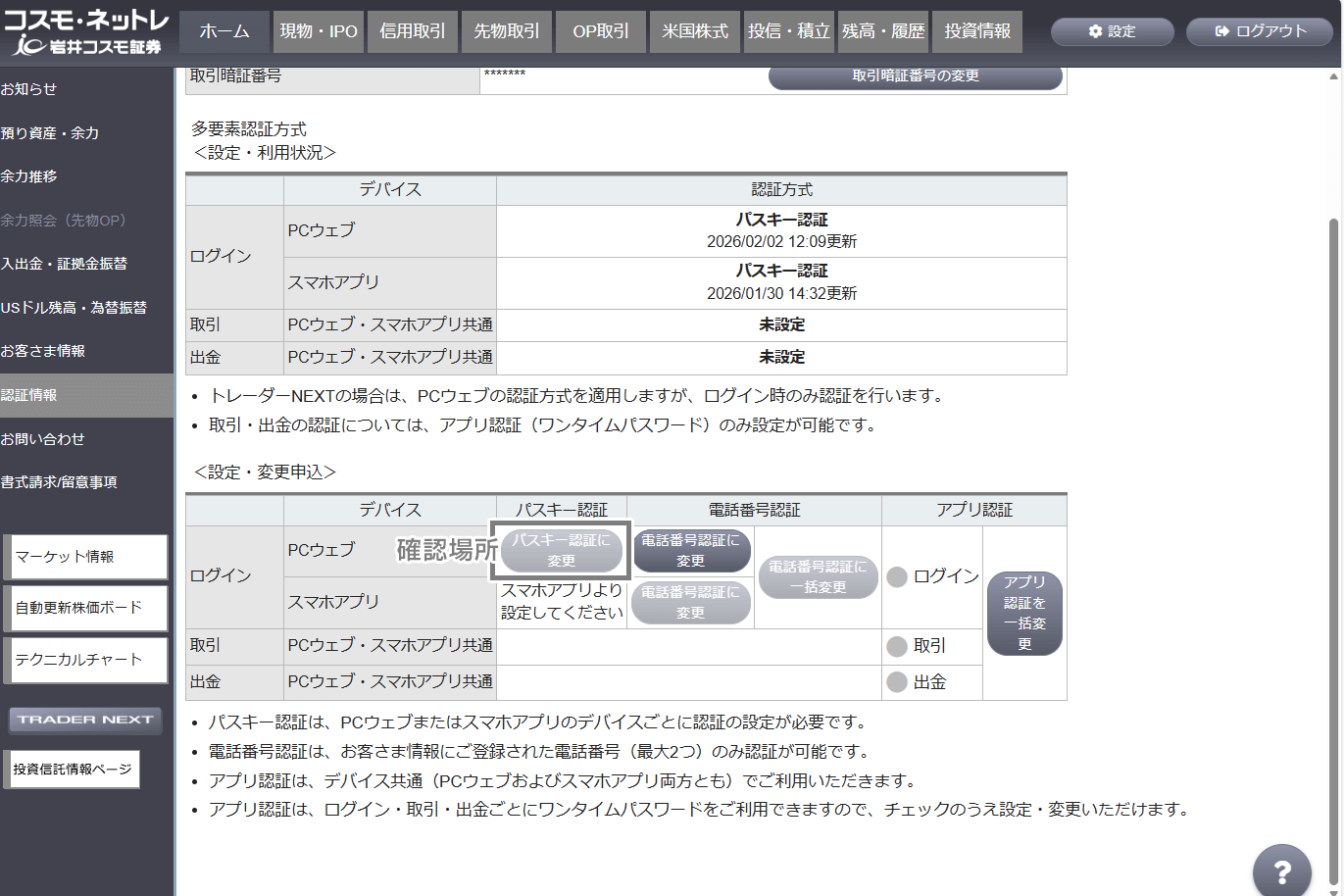Viewport: 1344px width, 896px height.
Task: Select the ログイン app authentication radio button
Action: coord(896,576)
